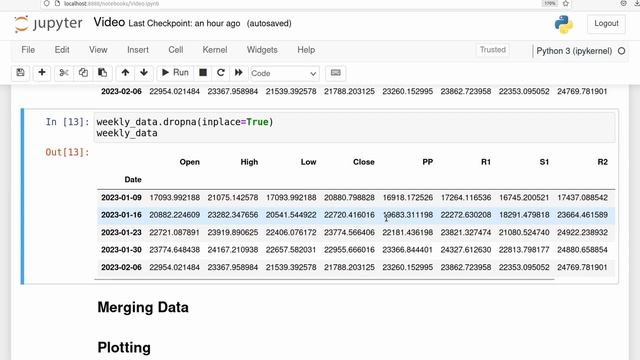Select the 2023-01-23 row label
Screen dimensions: 640x360
click(x=121, y=232)
